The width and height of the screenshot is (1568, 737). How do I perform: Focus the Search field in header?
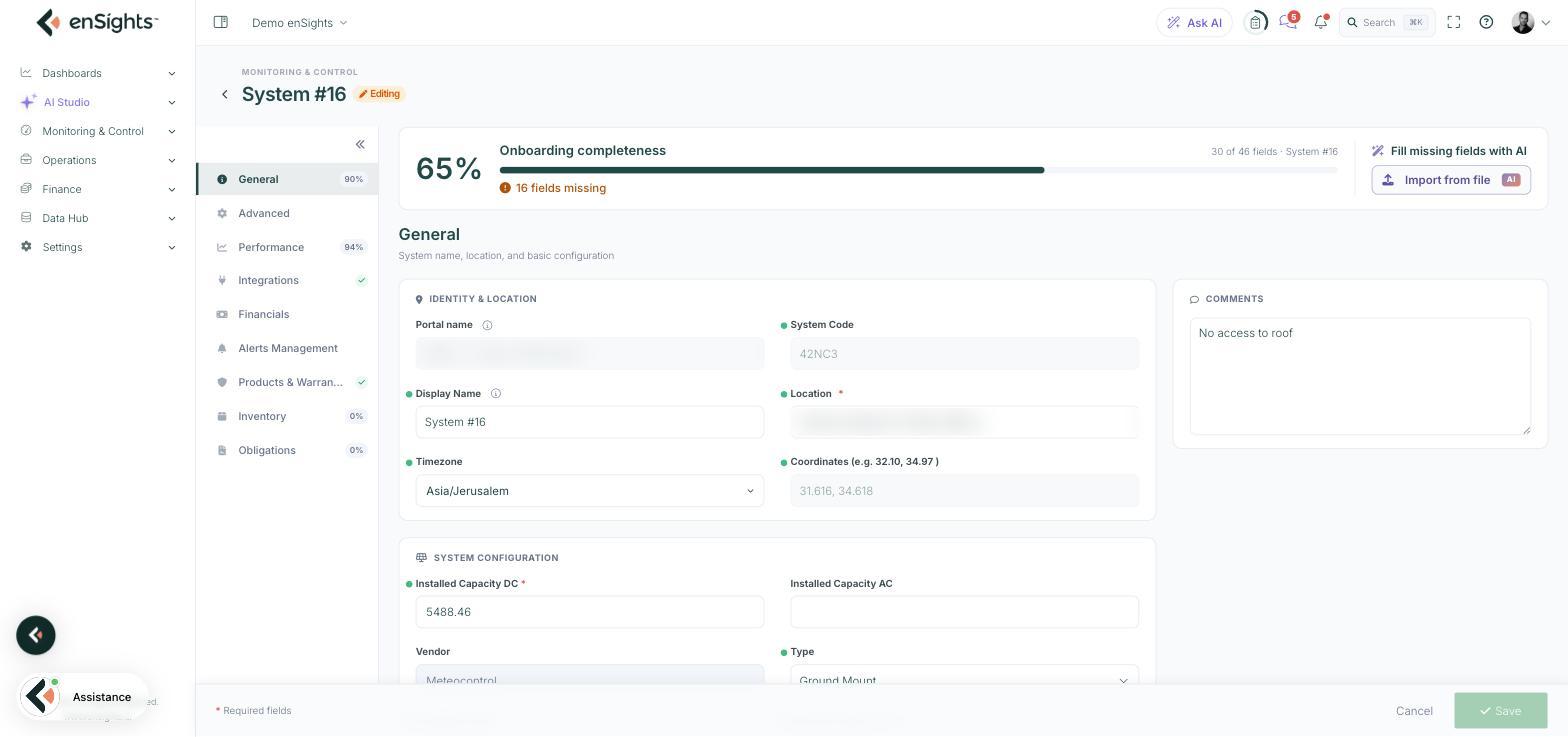(1387, 22)
